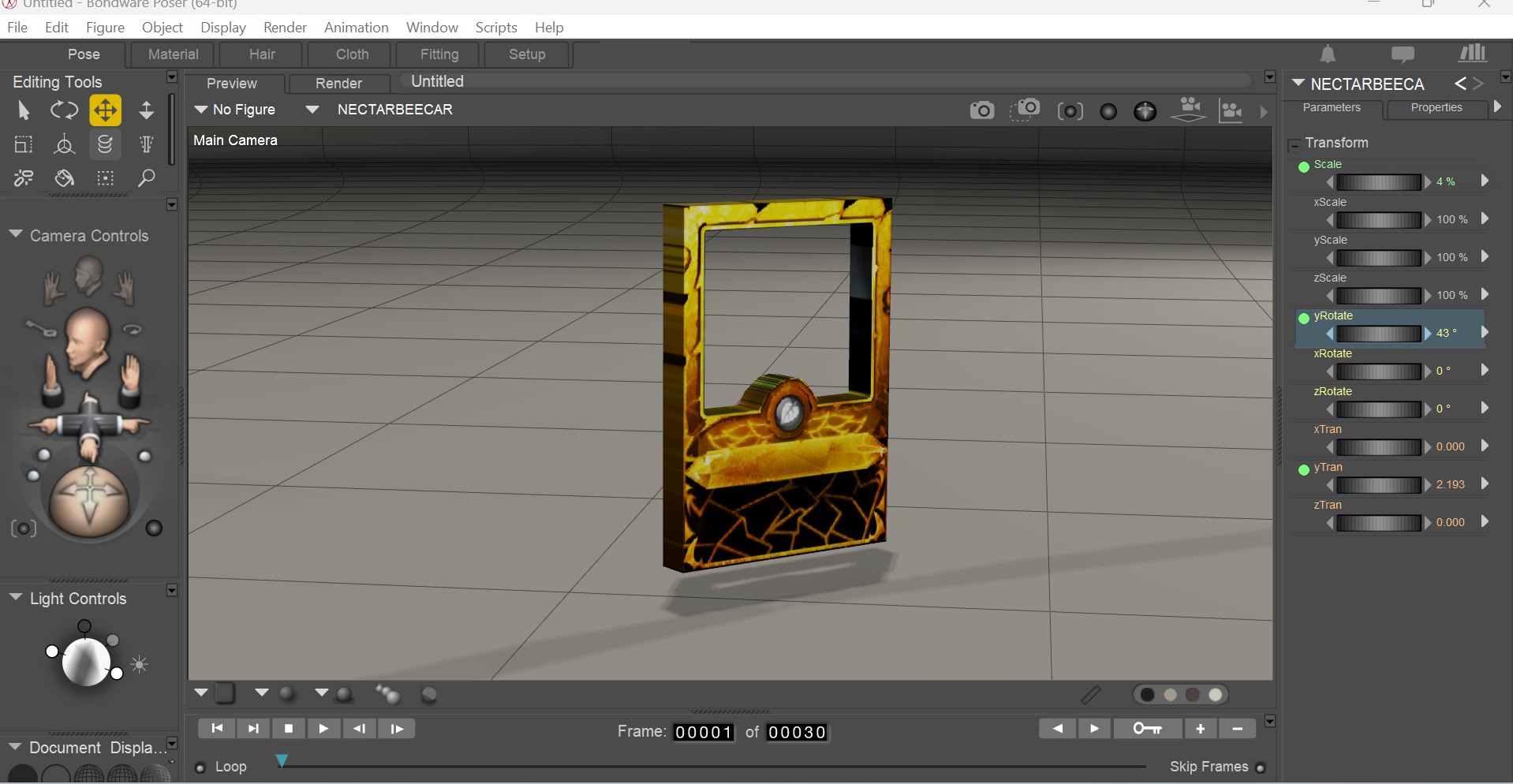Image resolution: width=1513 pixels, height=784 pixels.
Task: Click the area render camera icon
Action: coord(1025,110)
